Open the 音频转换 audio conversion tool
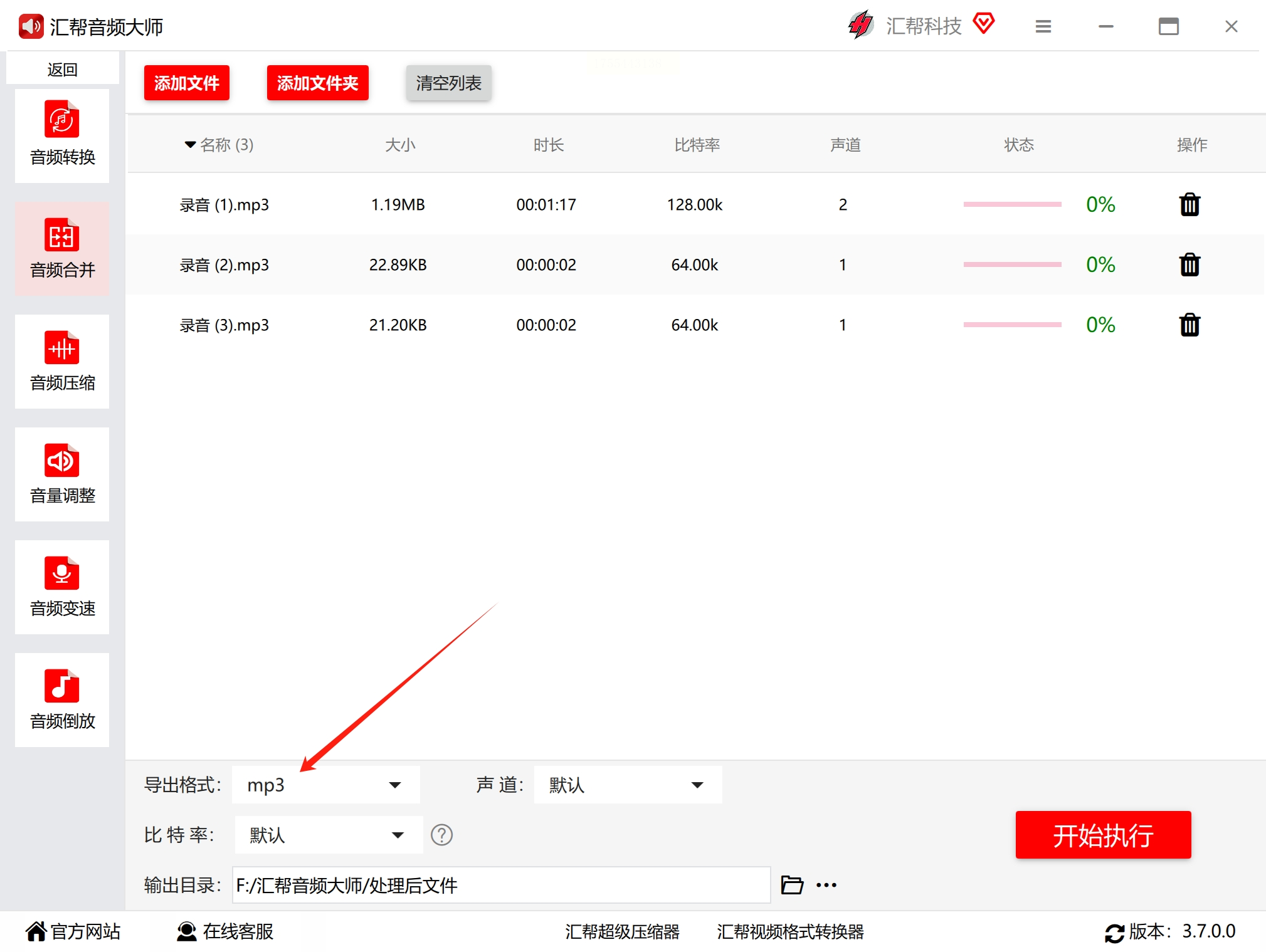Viewport: 1266px width, 952px height. pos(62,134)
